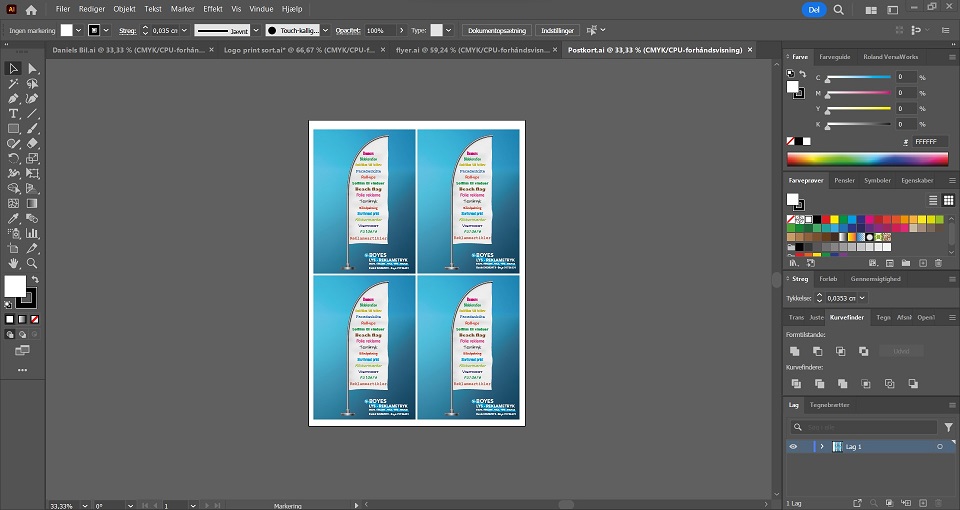Click the black swatch in Farve panel

[798, 141]
